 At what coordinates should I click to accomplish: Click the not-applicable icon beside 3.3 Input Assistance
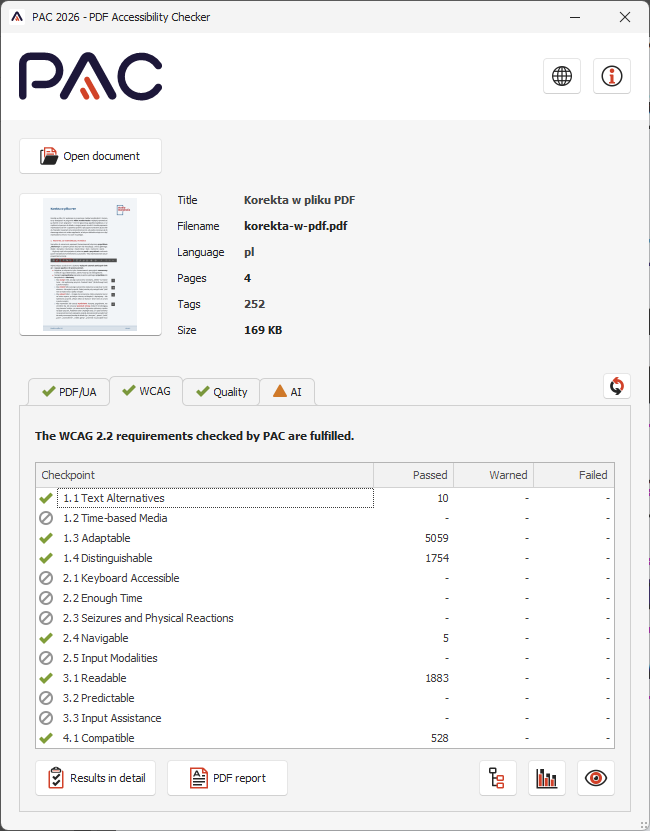coord(46,718)
